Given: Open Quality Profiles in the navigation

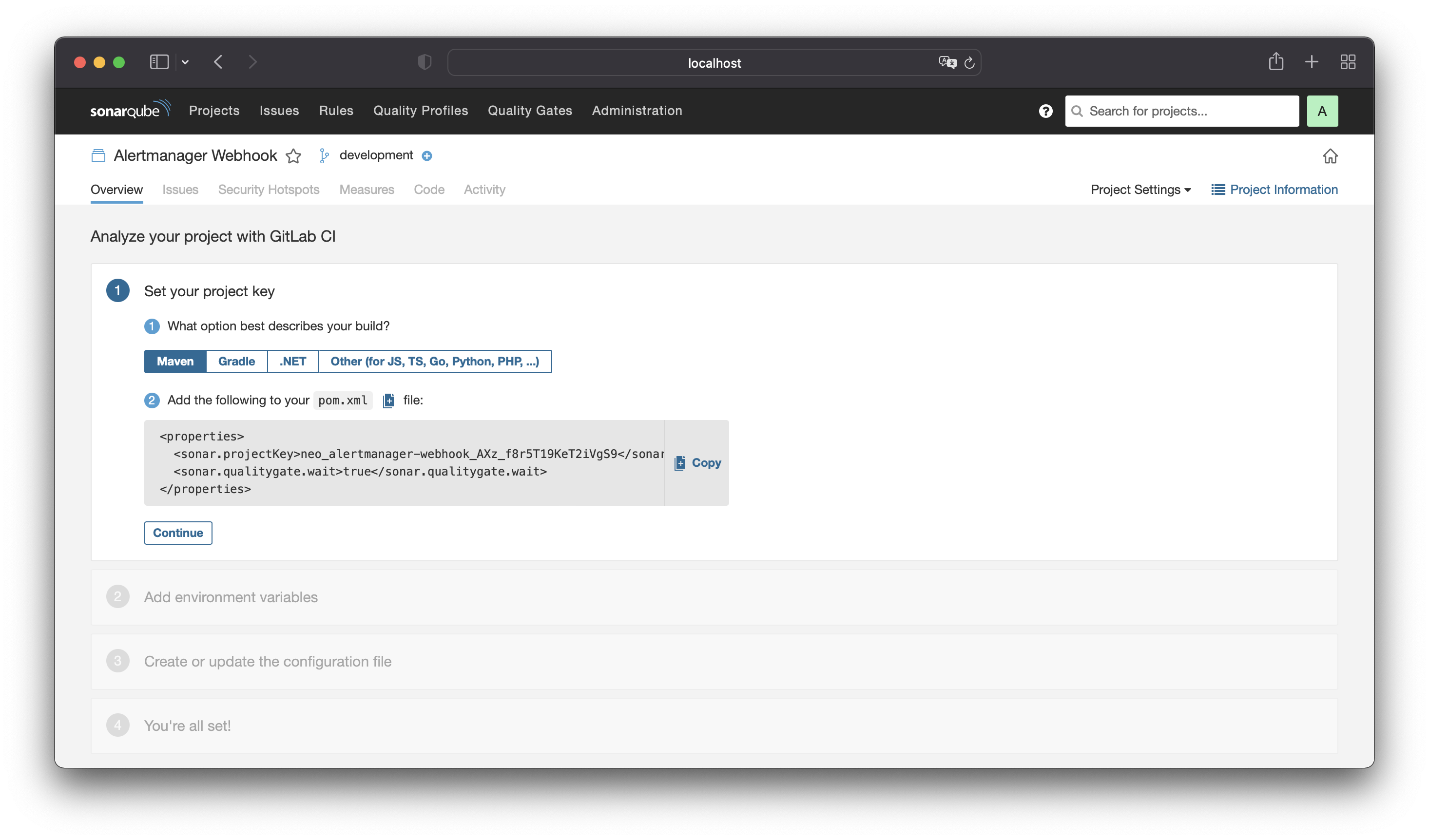Looking at the screenshot, I should (421, 111).
